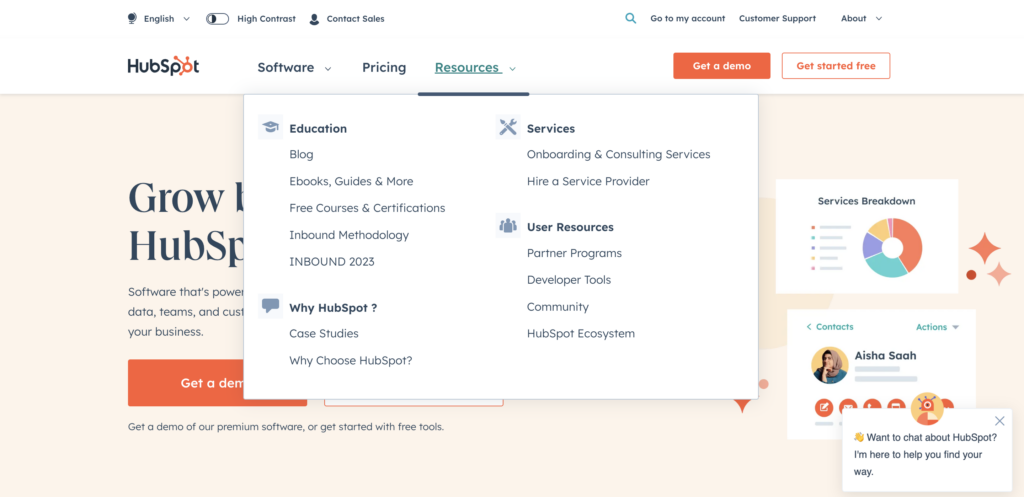Click the Aisha Saah contact name
This screenshot has height=497, width=1024.
tap(886, 356)
